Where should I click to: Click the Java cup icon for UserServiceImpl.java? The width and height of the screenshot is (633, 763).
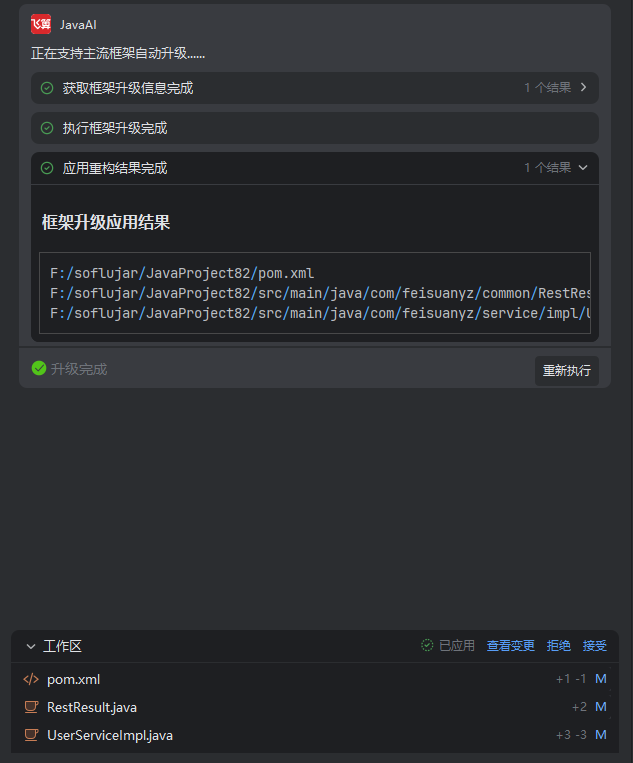[x=31, y=735]
